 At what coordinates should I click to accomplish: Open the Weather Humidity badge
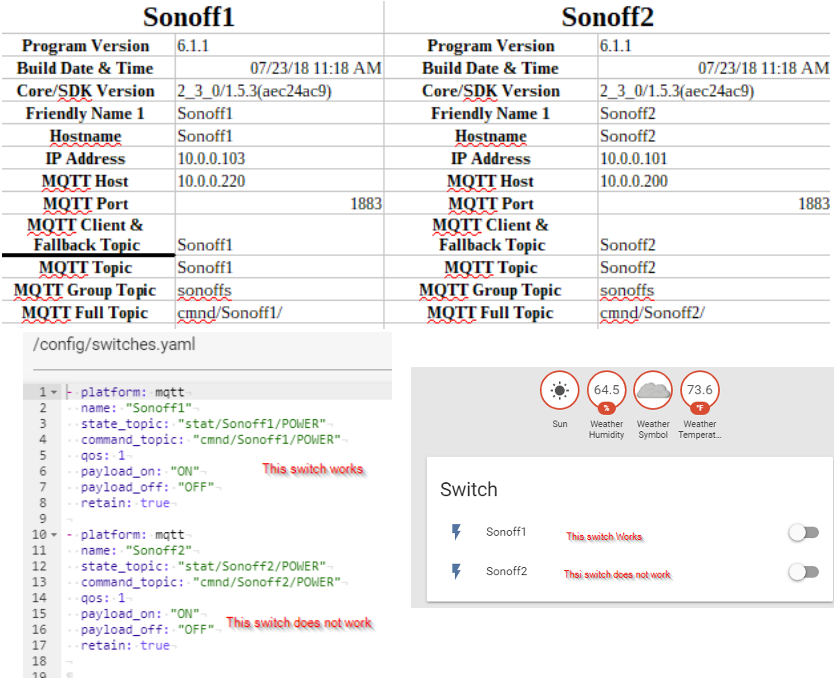[605, 390]
